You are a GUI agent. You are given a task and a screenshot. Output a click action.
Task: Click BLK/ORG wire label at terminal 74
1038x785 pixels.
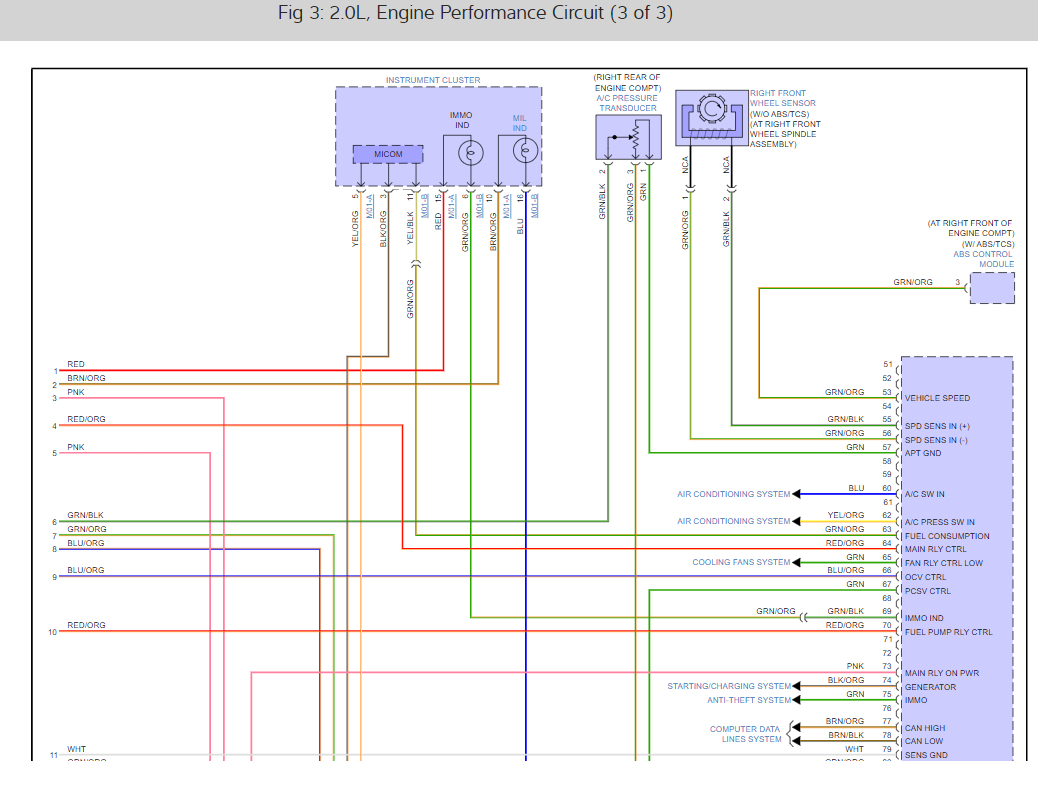click(846, 680)
